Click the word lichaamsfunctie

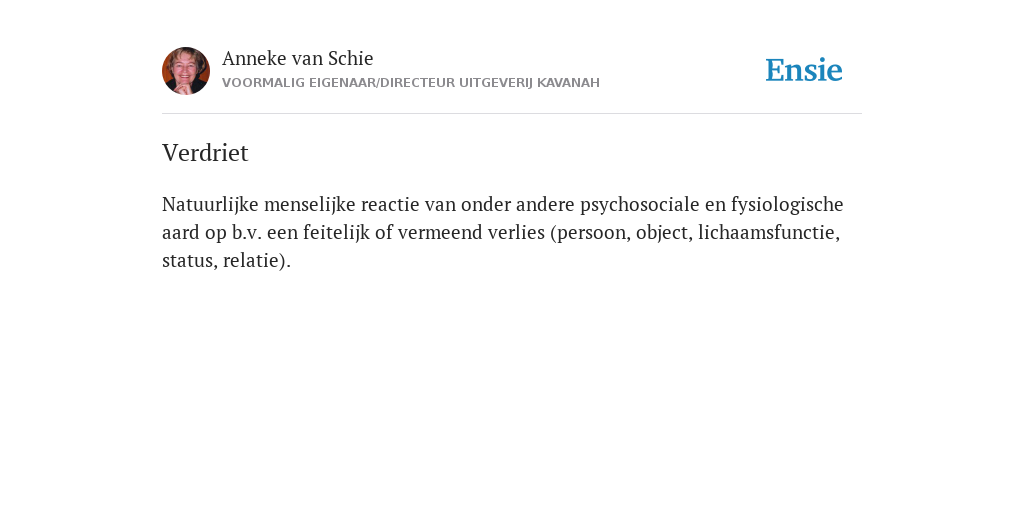[767, 232]
